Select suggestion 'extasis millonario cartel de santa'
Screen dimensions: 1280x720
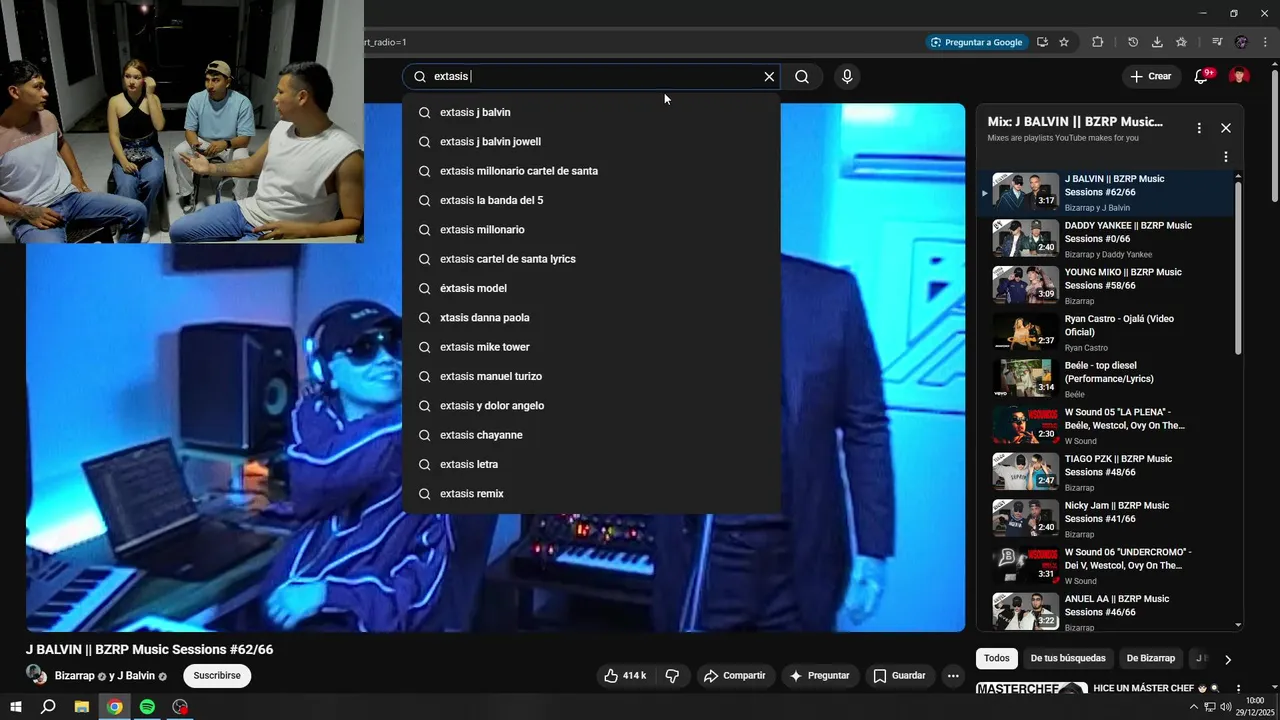(x=591, y=171)
